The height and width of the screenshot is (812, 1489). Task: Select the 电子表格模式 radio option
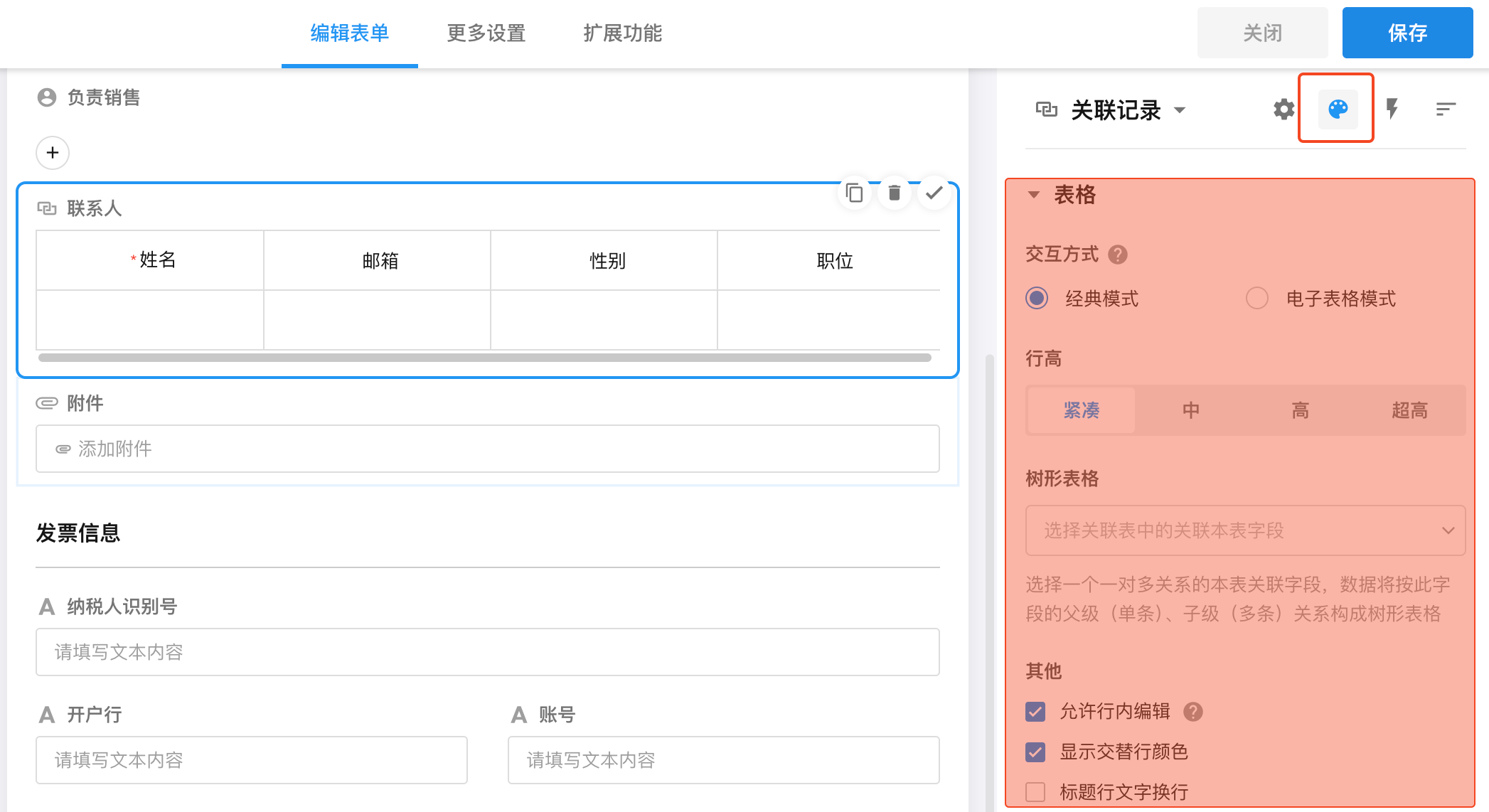1257,298
